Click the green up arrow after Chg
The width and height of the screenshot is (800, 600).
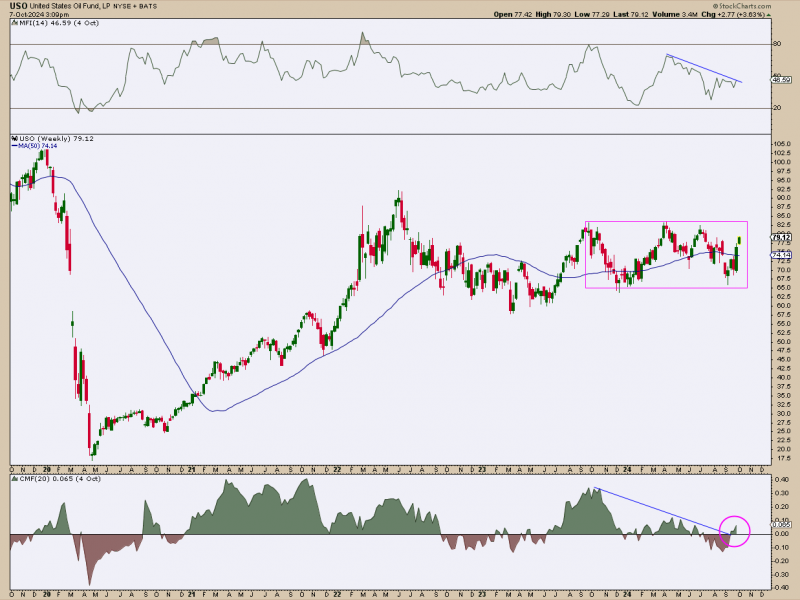pyautogui.click(x=767, y=15)
